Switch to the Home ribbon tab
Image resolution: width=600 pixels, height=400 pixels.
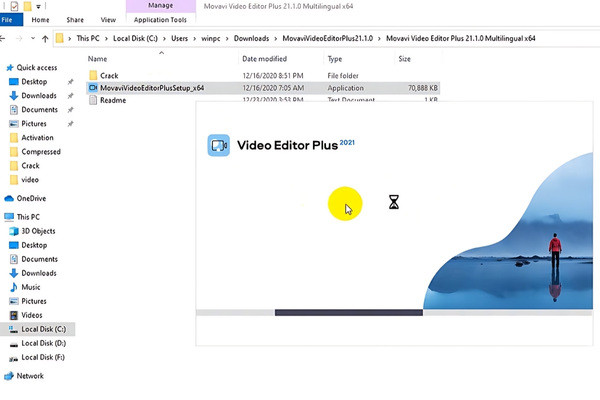(x=40, y=20)
